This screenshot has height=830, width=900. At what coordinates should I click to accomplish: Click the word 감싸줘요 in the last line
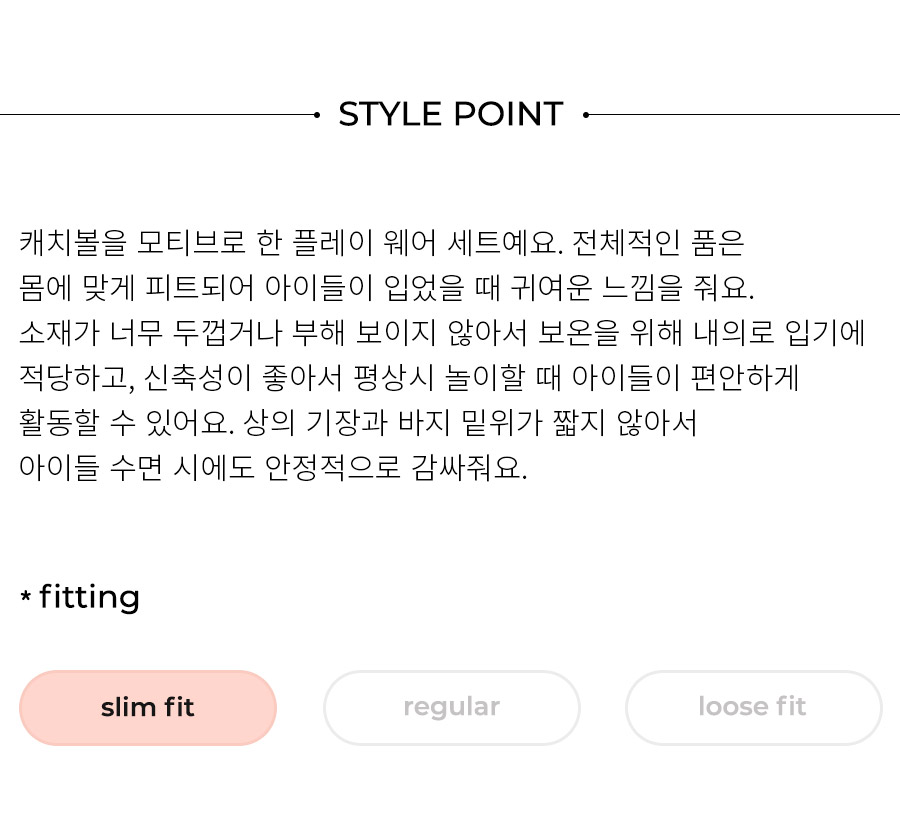click(469, 468)
